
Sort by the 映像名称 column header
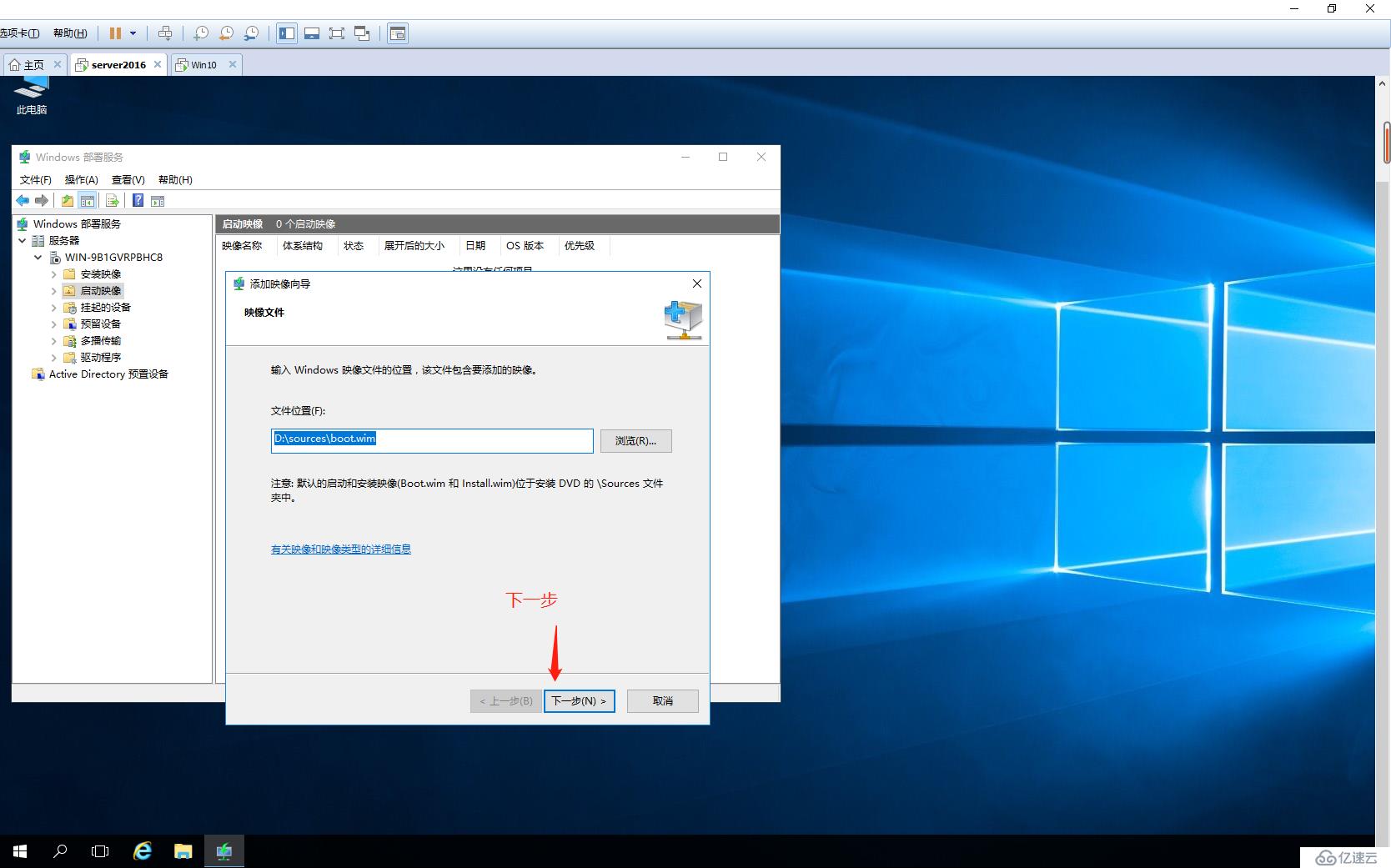[x=245, y=245]
